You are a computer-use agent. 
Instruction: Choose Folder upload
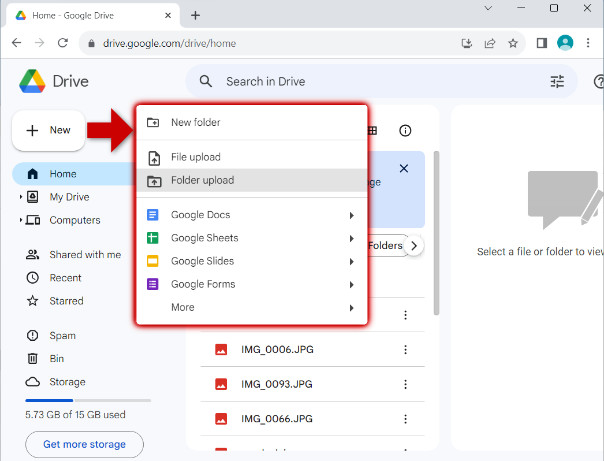[252, 180]
